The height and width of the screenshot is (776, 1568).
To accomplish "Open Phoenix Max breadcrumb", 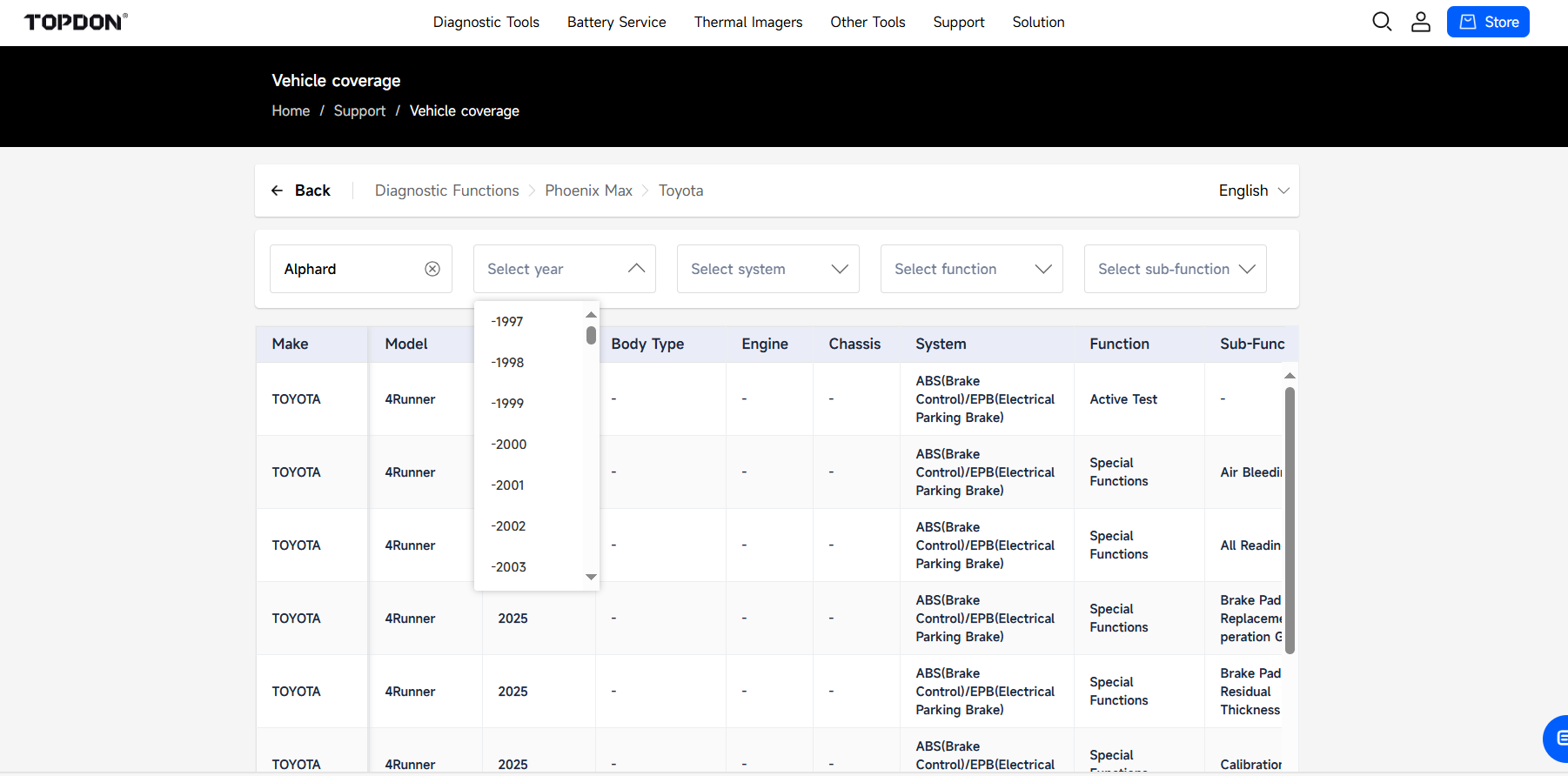I will point(588,191).
